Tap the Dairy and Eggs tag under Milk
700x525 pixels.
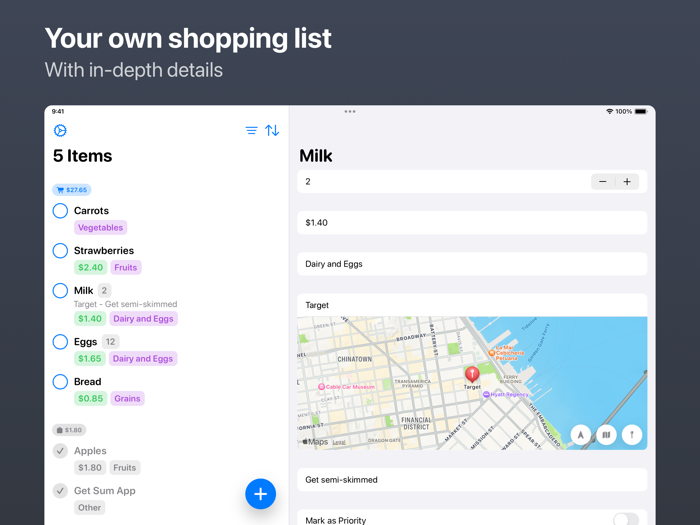(x=143, y=319)
